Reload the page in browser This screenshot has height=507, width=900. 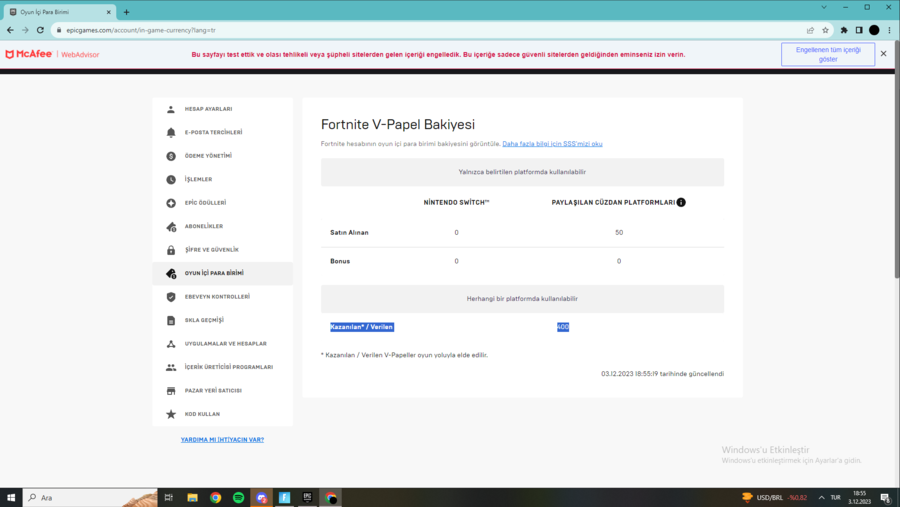[x=40, y=30]
